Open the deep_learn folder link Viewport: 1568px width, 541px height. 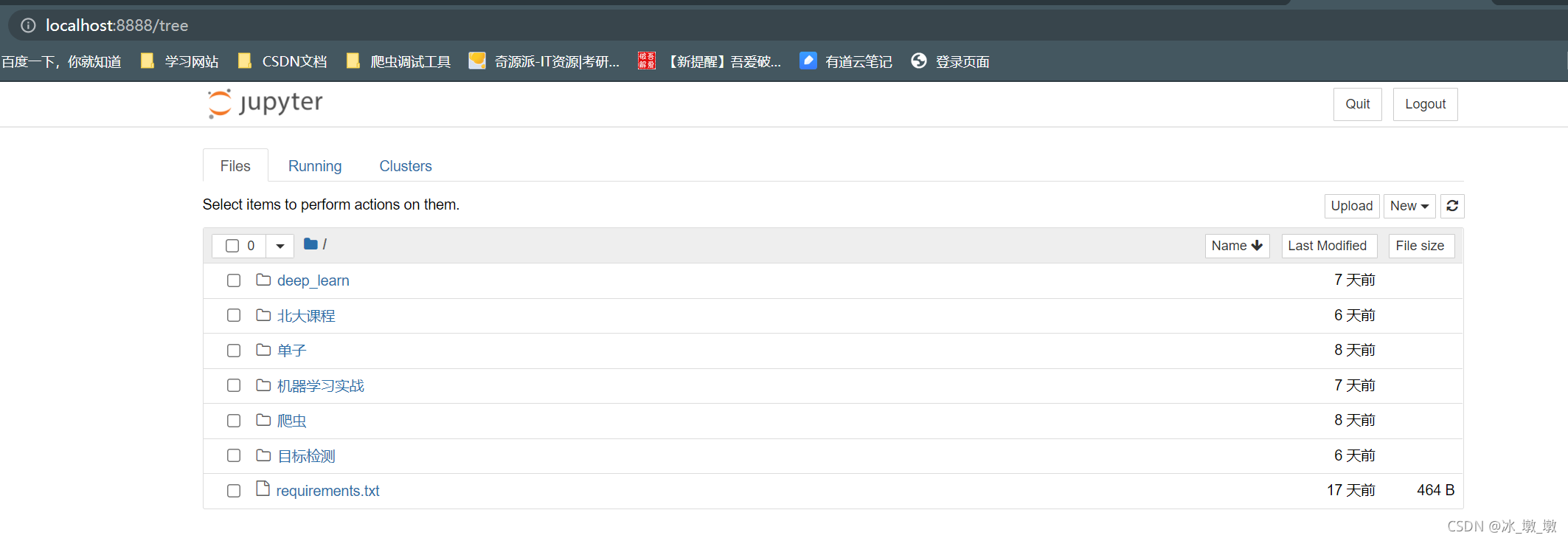point(313,280)
